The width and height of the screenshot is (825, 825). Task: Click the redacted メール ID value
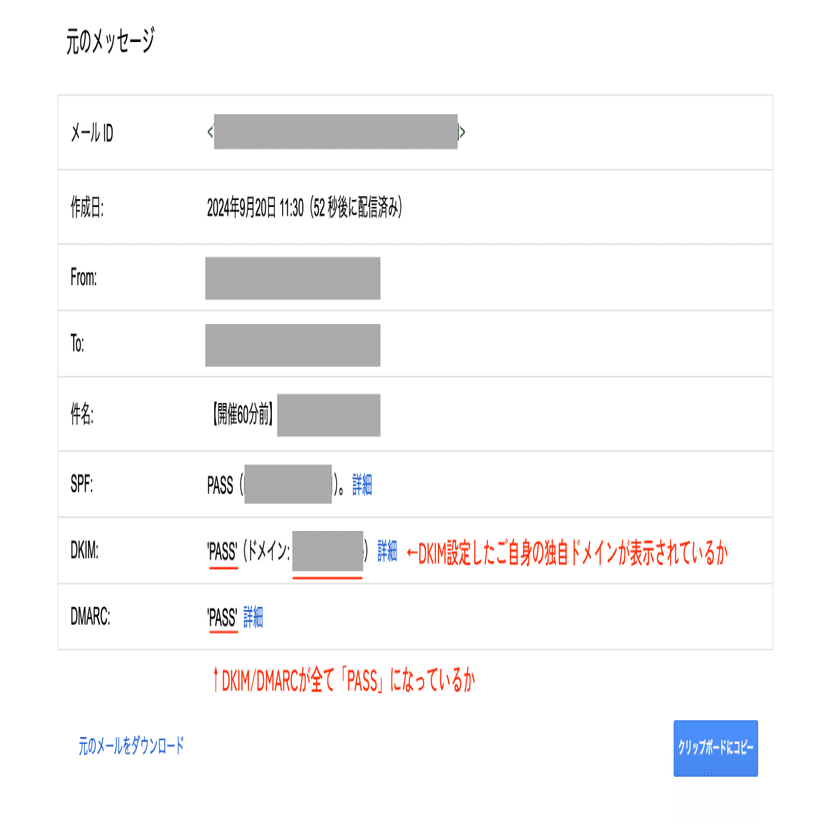(x=336, y=132)
